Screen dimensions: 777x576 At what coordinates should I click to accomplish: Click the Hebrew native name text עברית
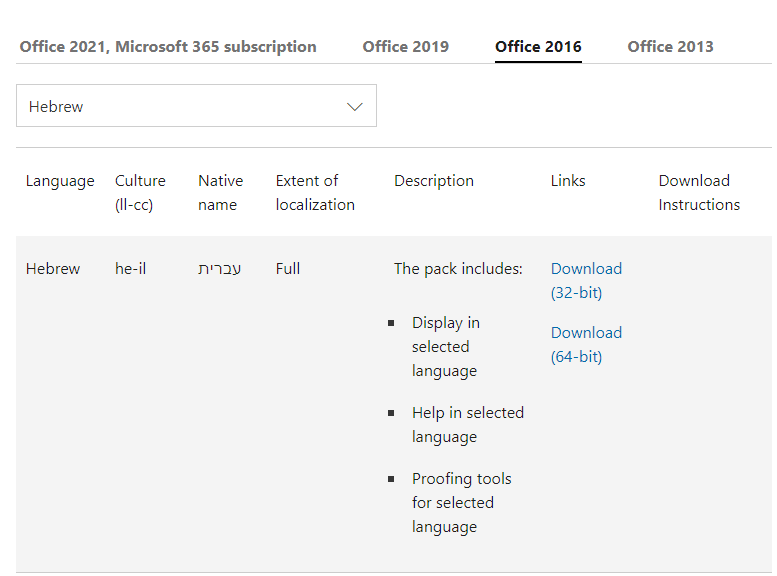[220, 268]
